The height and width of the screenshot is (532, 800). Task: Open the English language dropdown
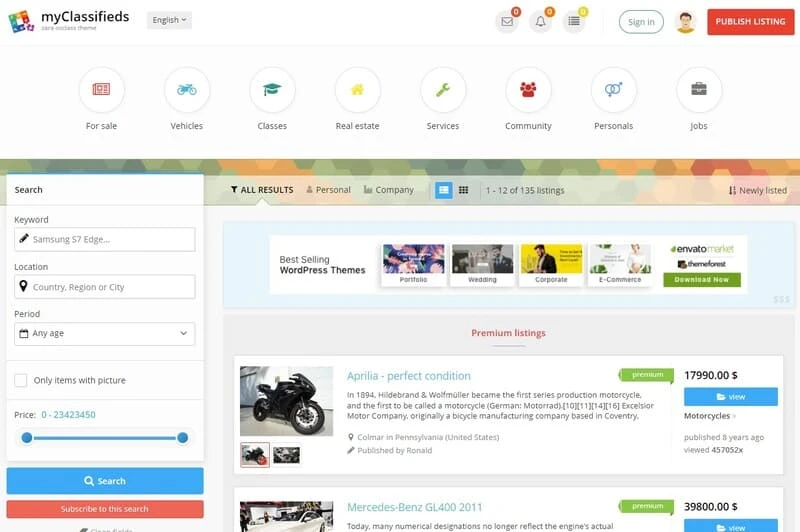(x=169, y=20)
